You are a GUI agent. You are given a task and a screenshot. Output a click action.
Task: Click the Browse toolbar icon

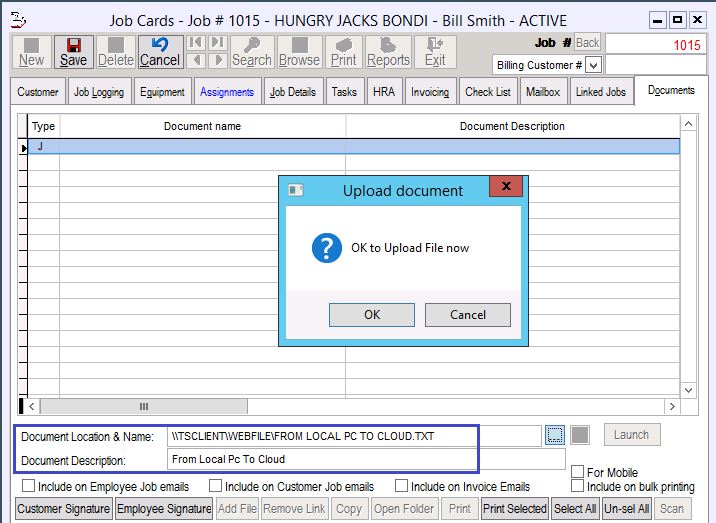299,52
